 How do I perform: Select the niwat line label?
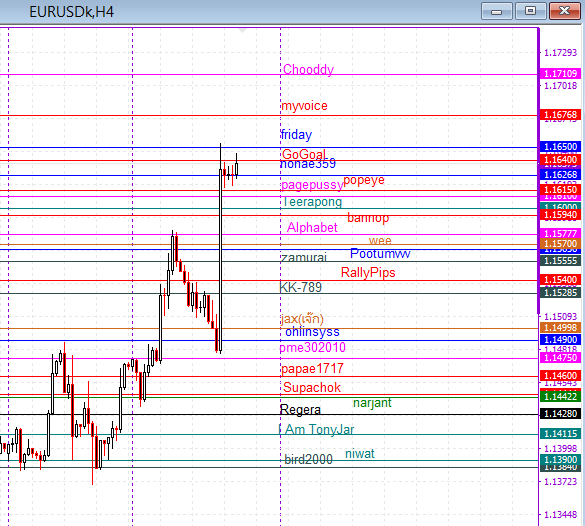tap(360, 454)
